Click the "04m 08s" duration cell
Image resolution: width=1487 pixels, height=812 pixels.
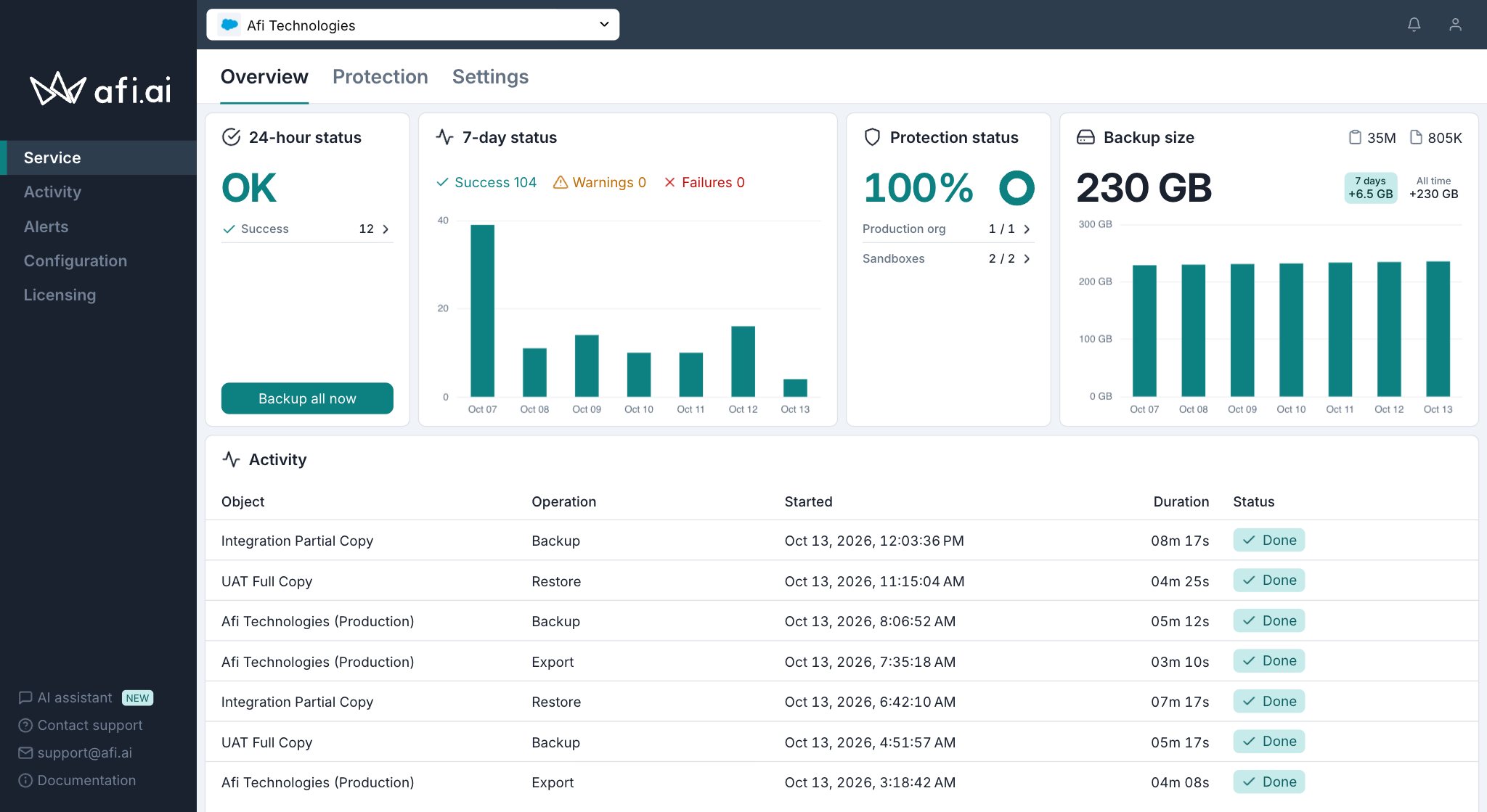1180,782
